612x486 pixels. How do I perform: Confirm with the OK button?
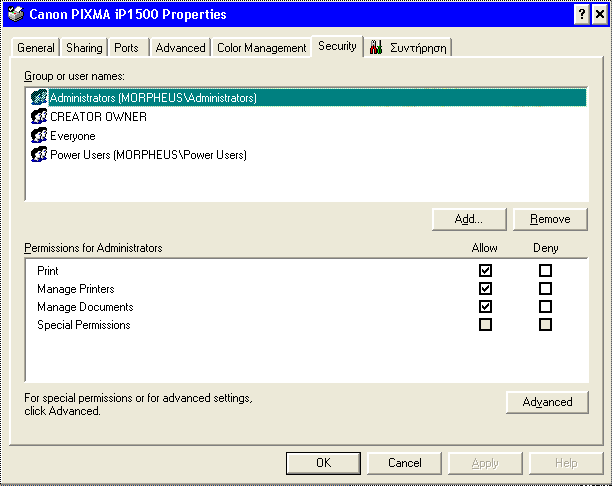point(323,463)
